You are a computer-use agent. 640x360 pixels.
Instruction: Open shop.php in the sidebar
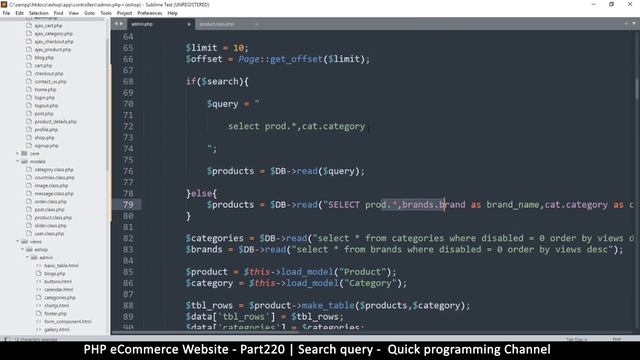(44, 138)
